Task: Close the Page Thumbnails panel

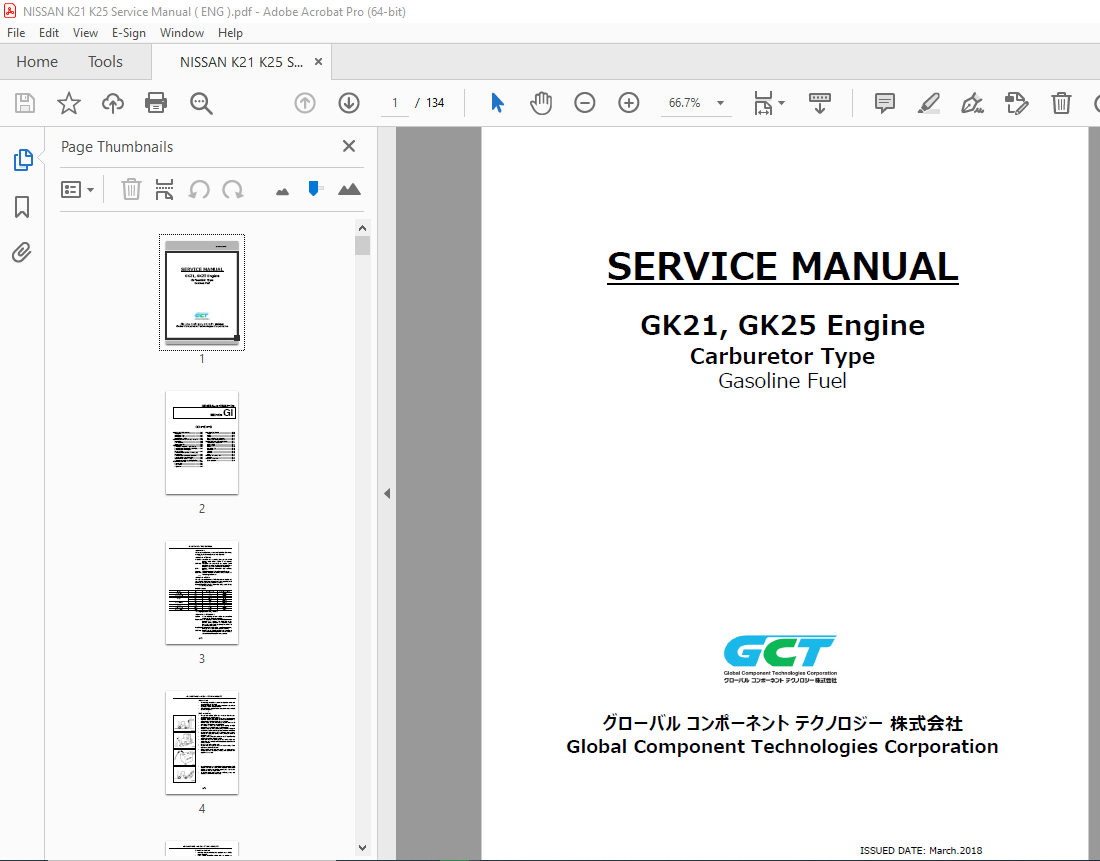Action: click(x=349, y=146)
